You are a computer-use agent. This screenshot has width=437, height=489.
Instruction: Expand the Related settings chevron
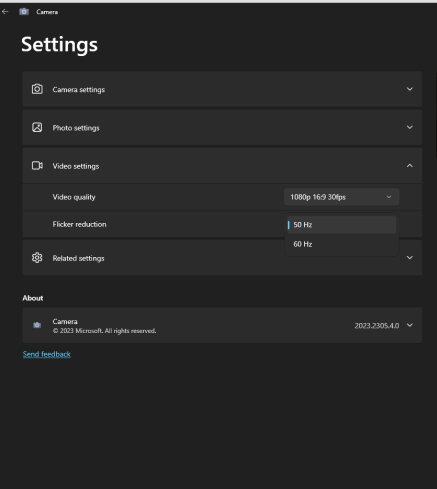(x=410, y=258)
